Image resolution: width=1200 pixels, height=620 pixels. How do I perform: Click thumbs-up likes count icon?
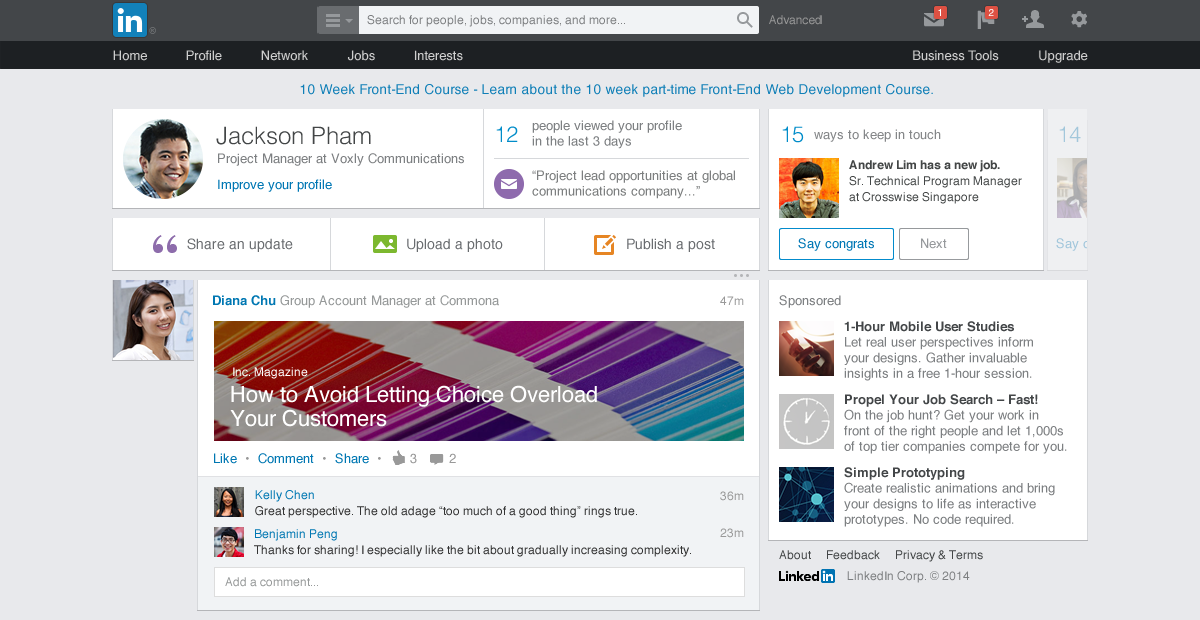point(399,459)
